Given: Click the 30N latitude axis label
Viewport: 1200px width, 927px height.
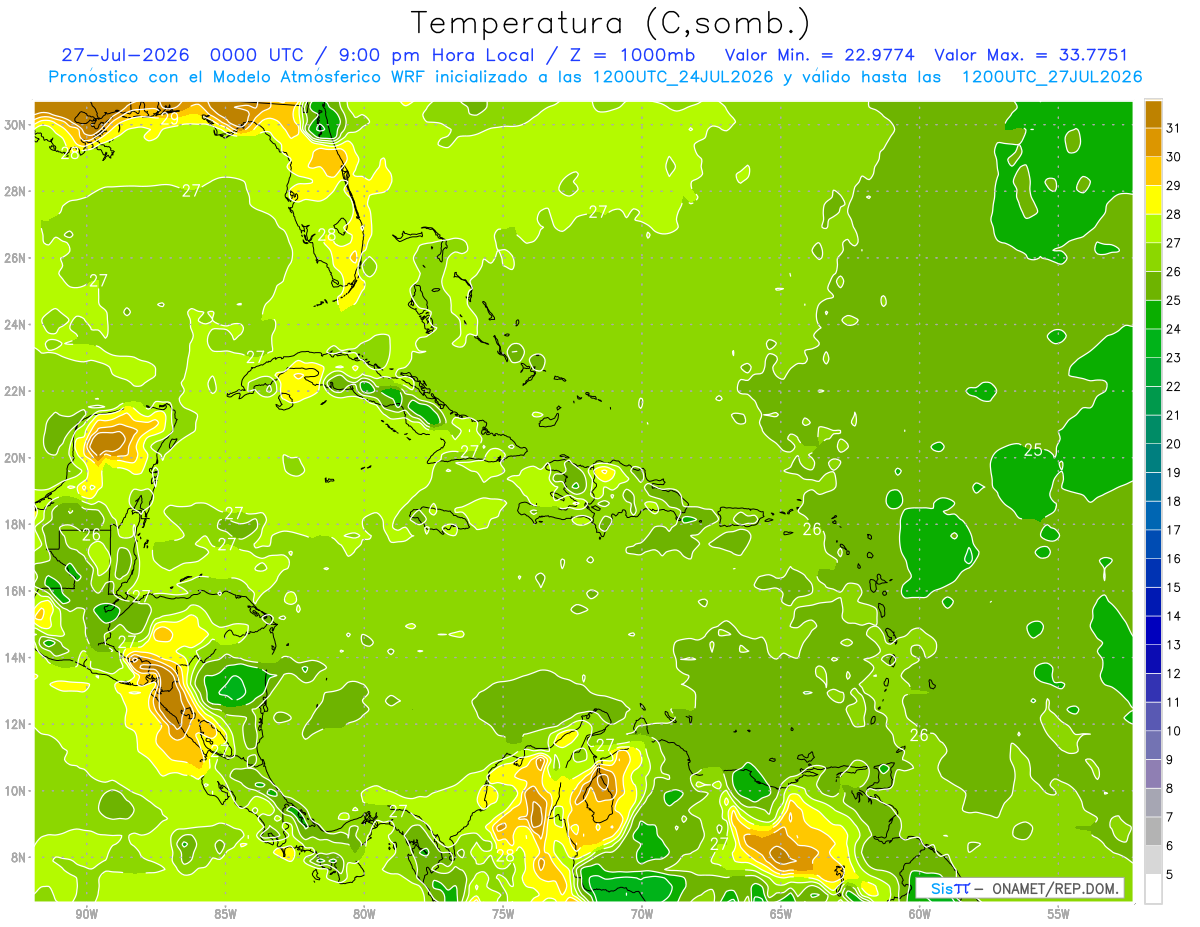Looking at the screenshot, I should pyautogui.click(x=16, y=124).
